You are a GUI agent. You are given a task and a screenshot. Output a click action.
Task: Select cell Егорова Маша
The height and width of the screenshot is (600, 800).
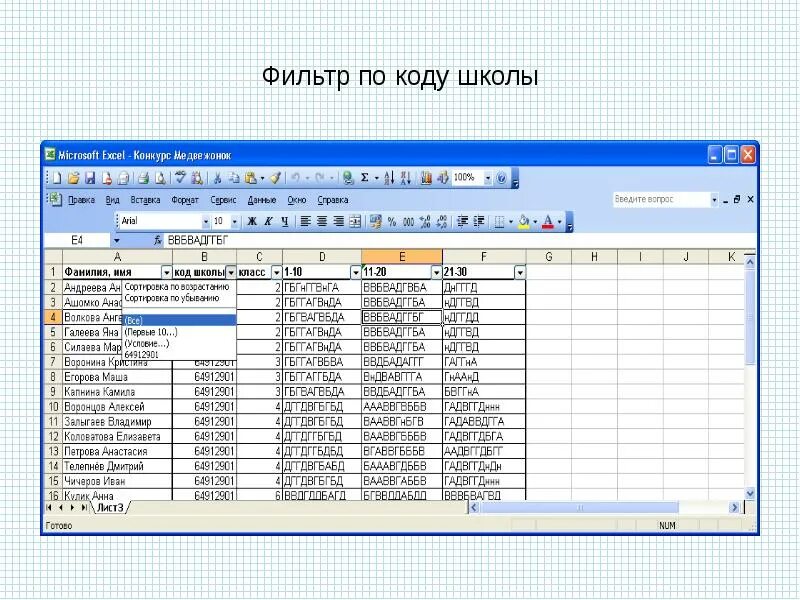[x=117, y=377]
